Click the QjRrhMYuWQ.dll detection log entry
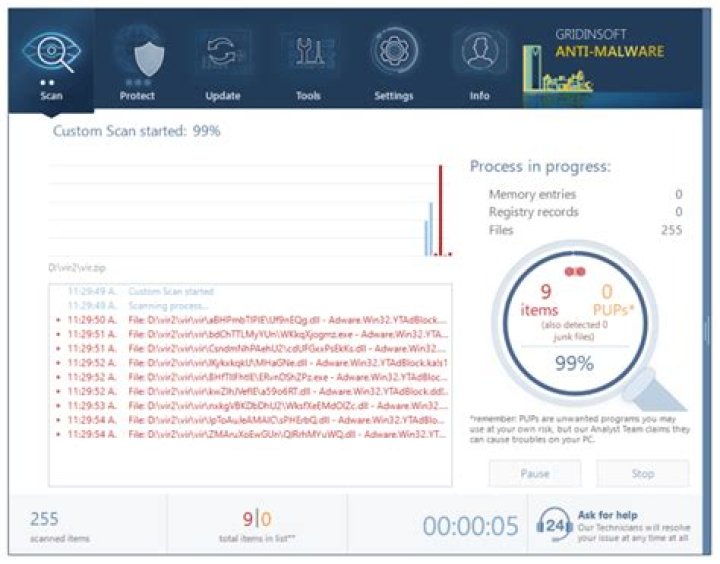 252,434
